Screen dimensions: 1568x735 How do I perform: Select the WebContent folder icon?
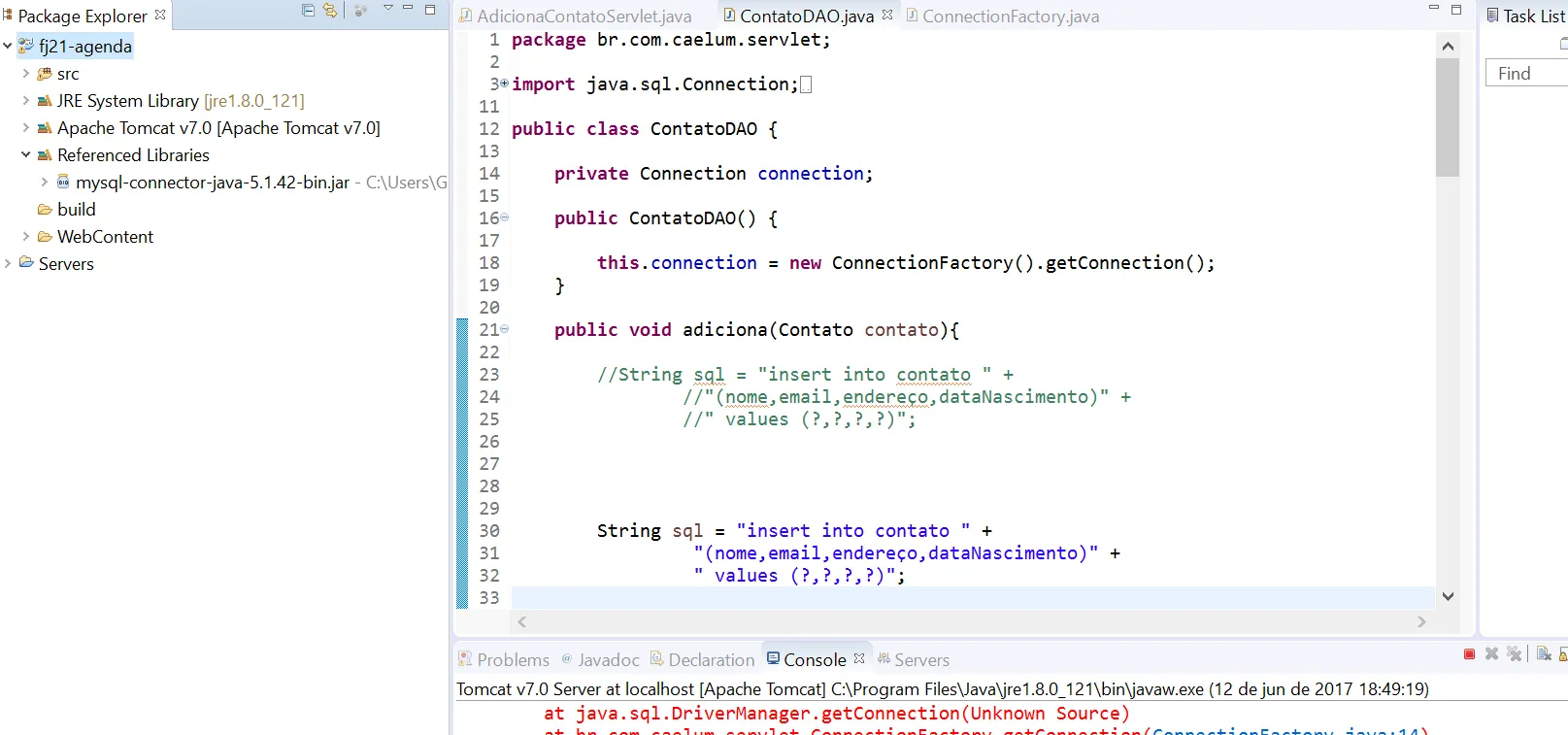point(45,237)
